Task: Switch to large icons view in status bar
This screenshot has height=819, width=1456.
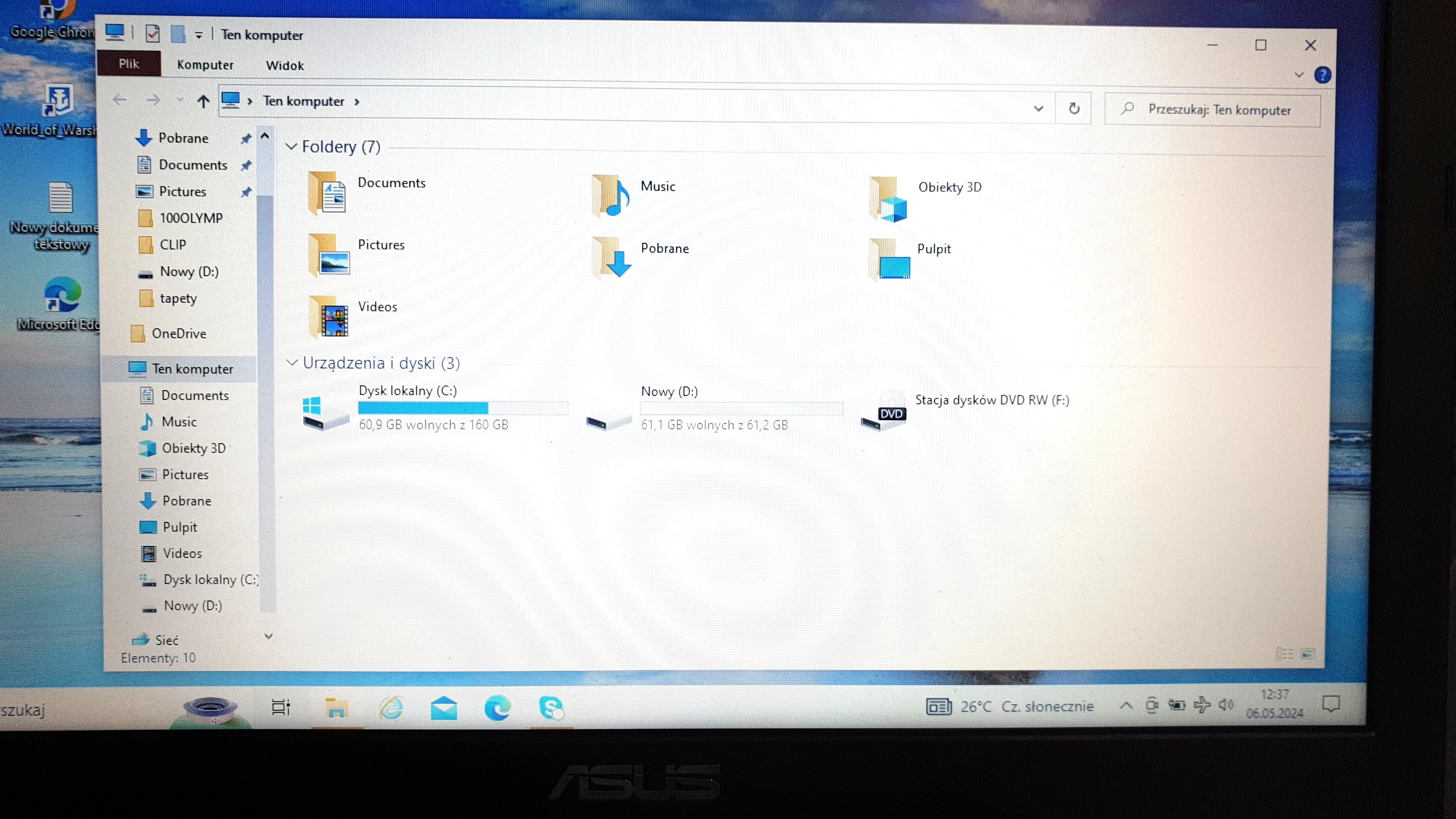Action: click(1308, 654)
